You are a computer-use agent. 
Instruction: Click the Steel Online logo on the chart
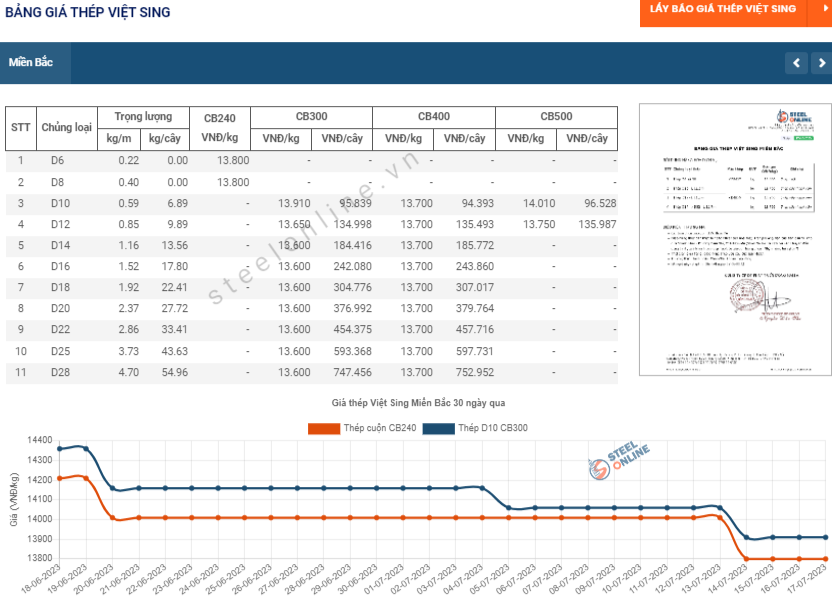[619, 461]
